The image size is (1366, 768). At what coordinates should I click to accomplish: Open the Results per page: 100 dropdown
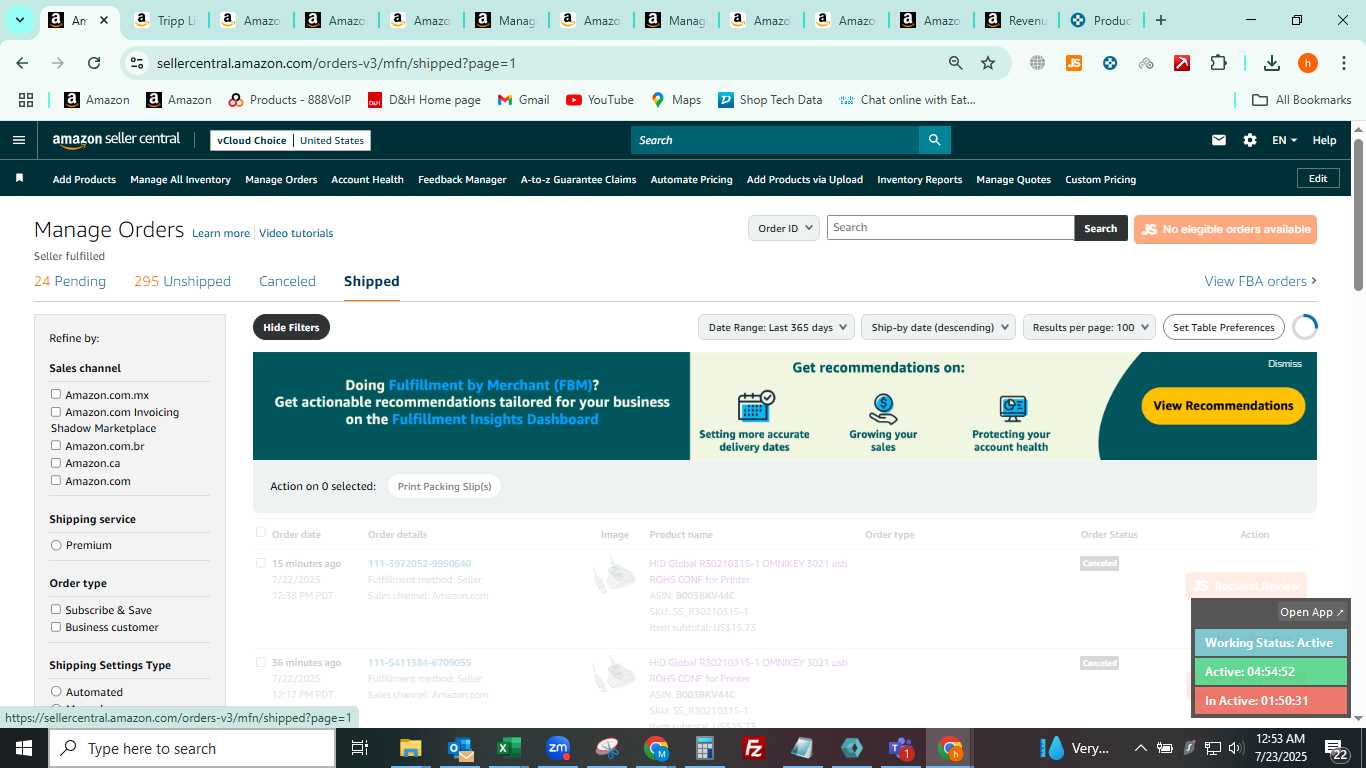(x=1089, y=327)
